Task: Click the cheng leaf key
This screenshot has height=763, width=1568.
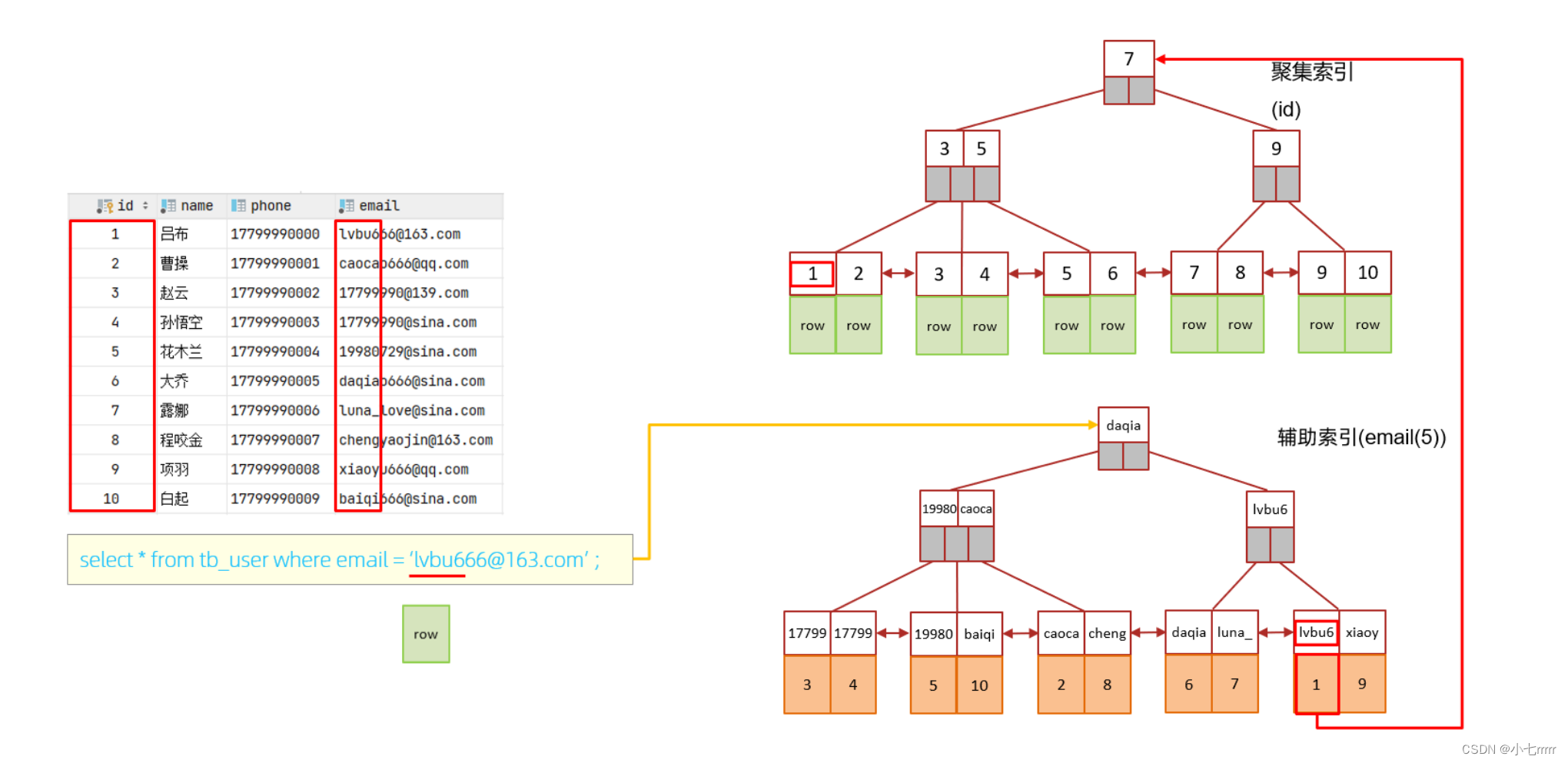Action: [x=1107, y=633]
